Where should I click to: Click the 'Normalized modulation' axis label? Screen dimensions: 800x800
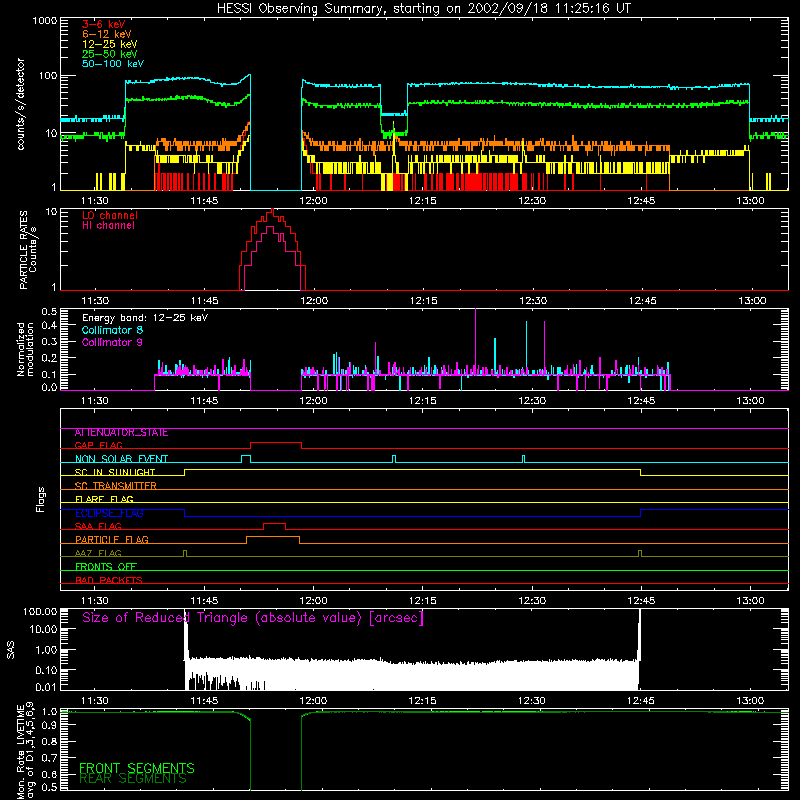click(x=25, y=349)
